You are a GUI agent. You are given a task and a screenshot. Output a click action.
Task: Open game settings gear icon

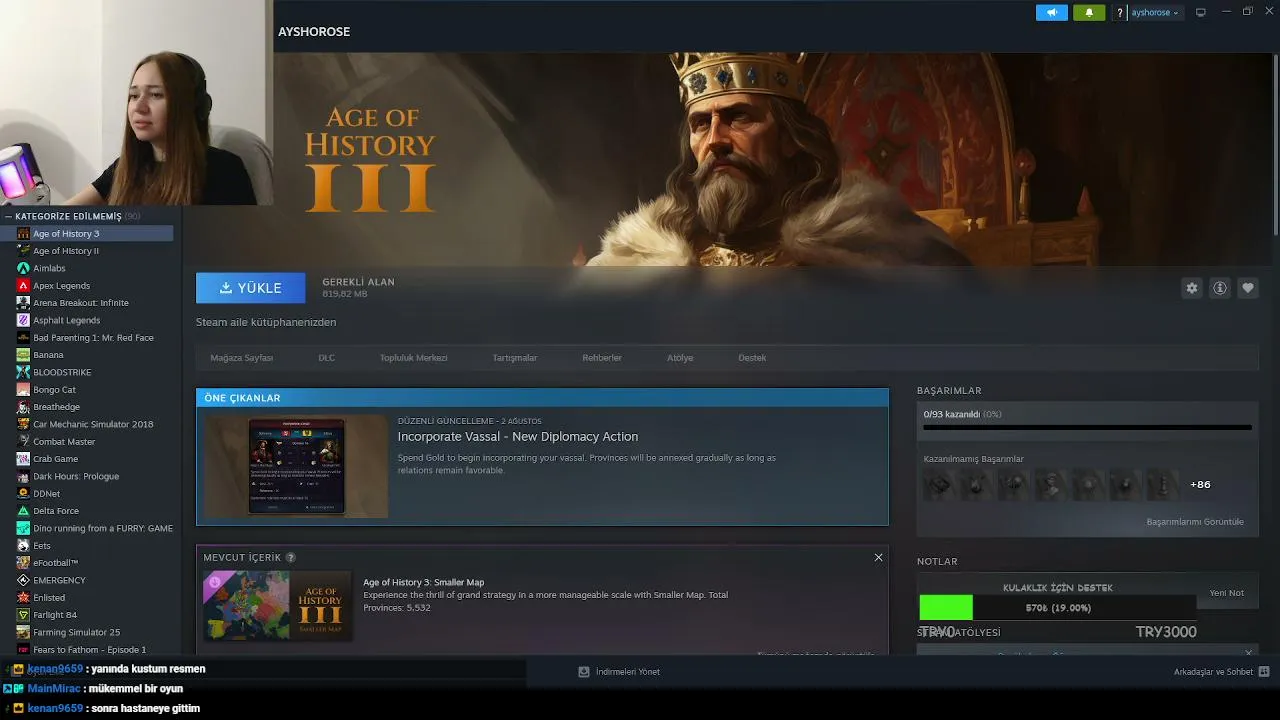tap(1192, 288)
